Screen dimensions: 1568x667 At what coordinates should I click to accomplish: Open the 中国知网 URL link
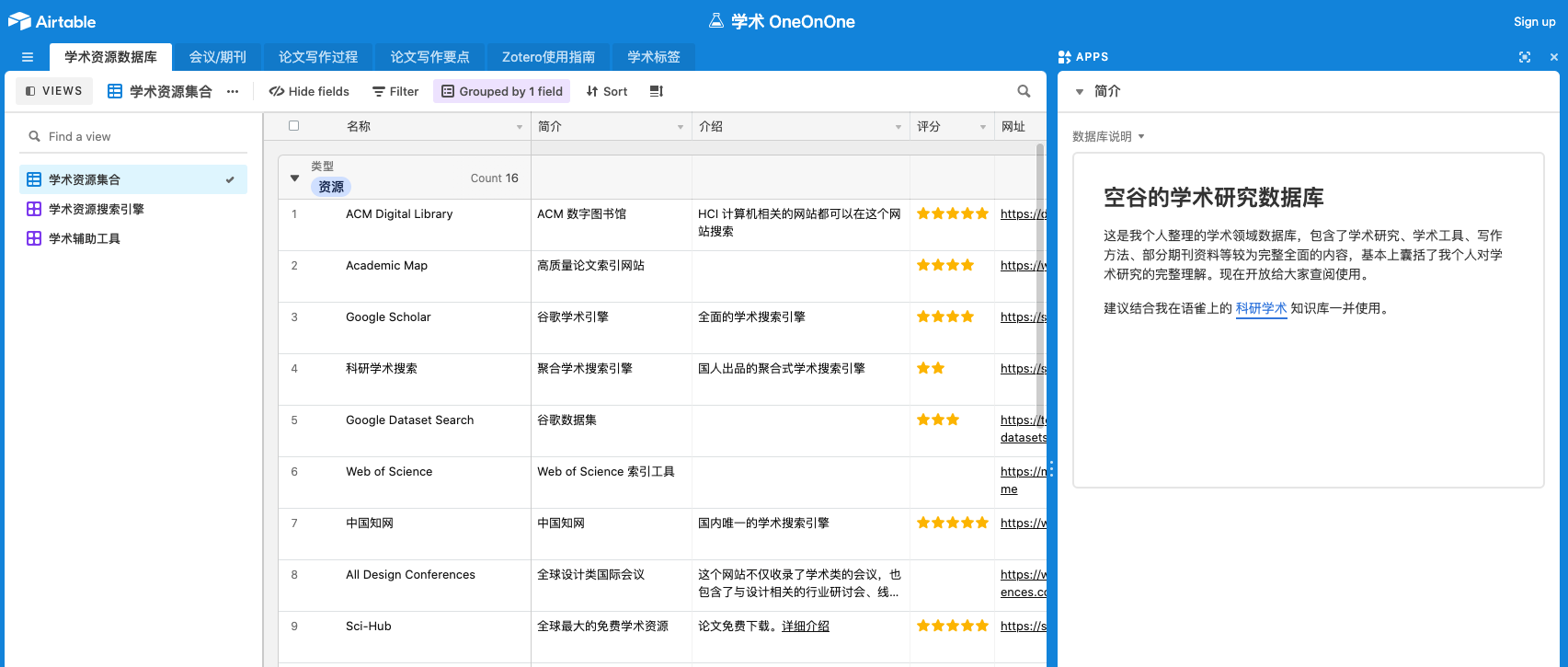[x=1024, y=523]
